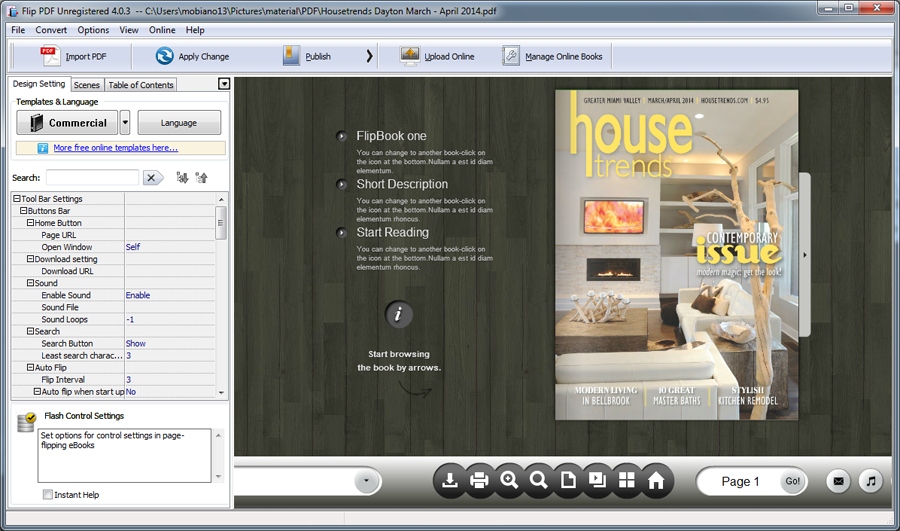Screen dimensions: 900x531
Task: Open the viewer bottom-left dropdown arrow
Action: click(x=366, y=481)
